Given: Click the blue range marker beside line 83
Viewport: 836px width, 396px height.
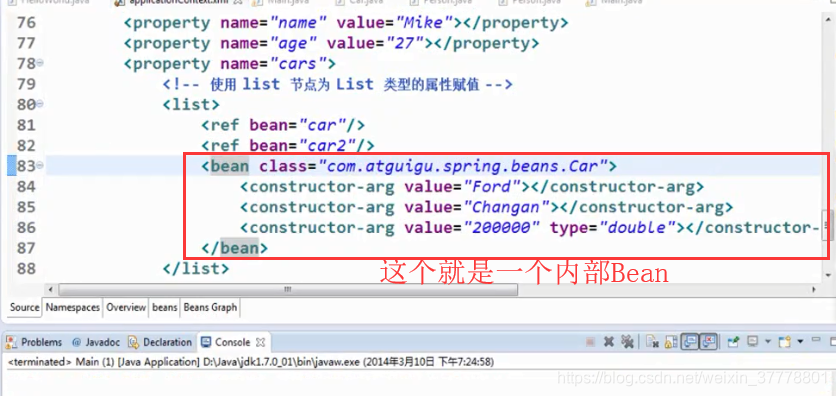Looking at the screenshot, I should click(x=11, y=166).
